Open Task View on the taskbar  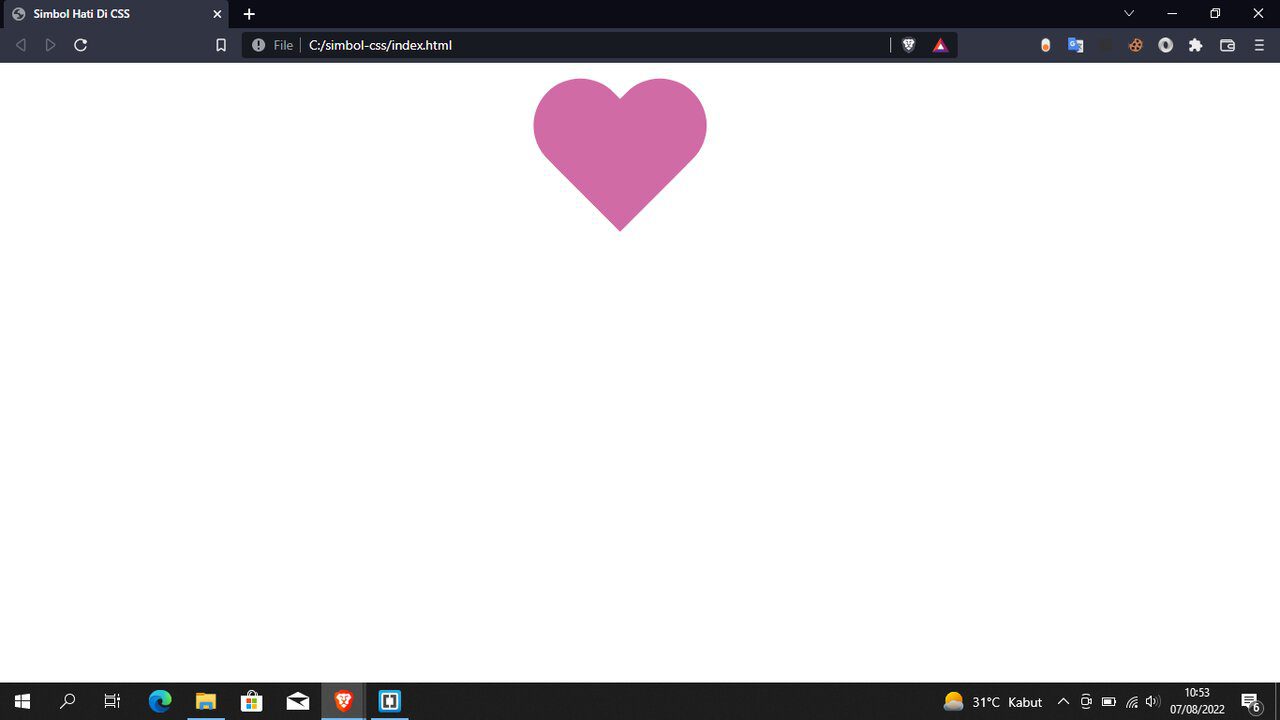point(112,701)
